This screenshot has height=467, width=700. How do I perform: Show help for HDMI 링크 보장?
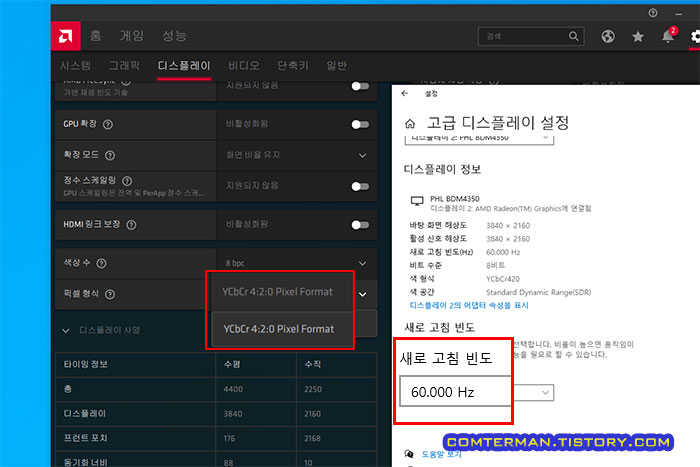click(x=131, y=225)
